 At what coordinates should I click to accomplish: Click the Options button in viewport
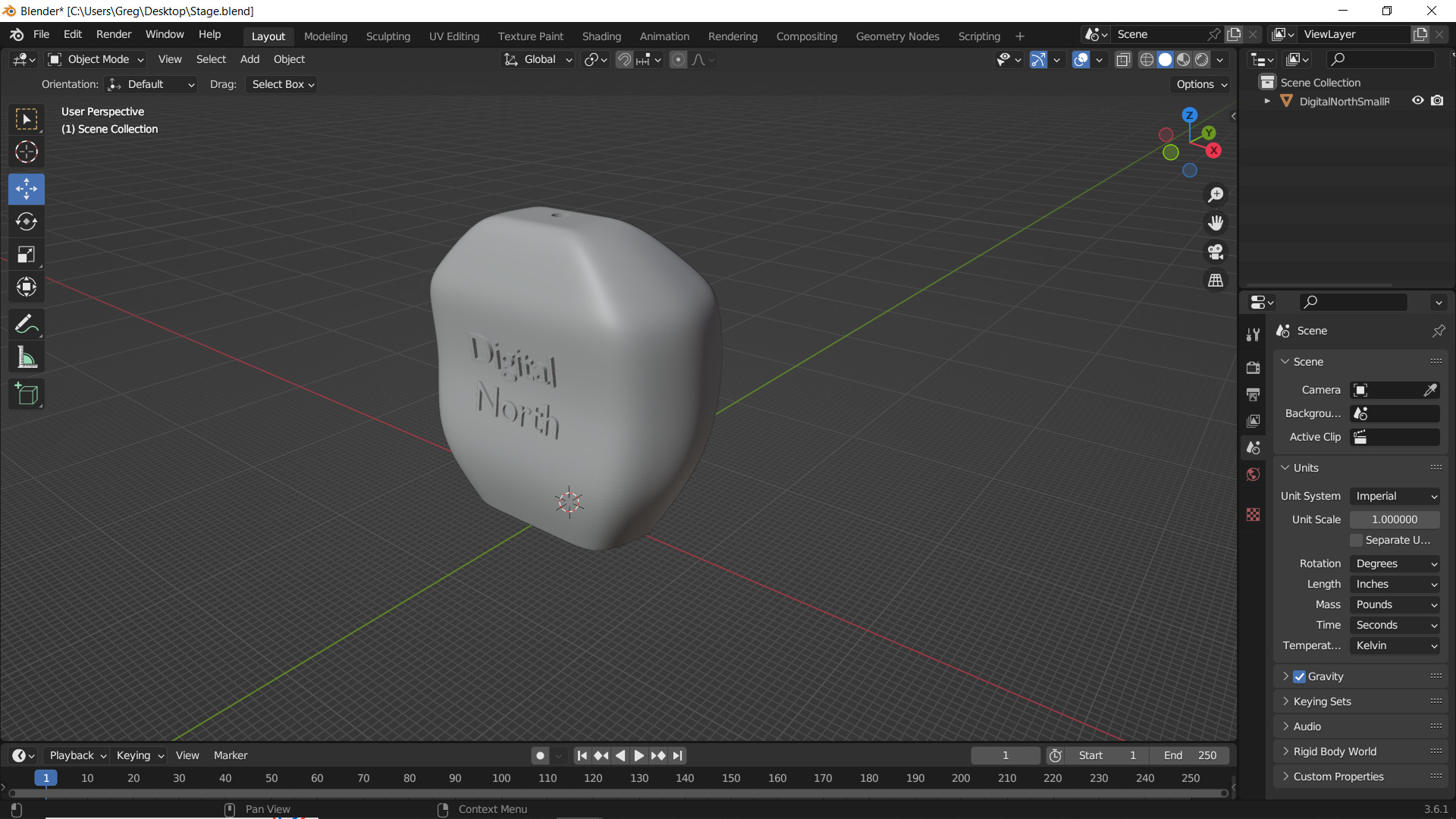[1201, 84]
